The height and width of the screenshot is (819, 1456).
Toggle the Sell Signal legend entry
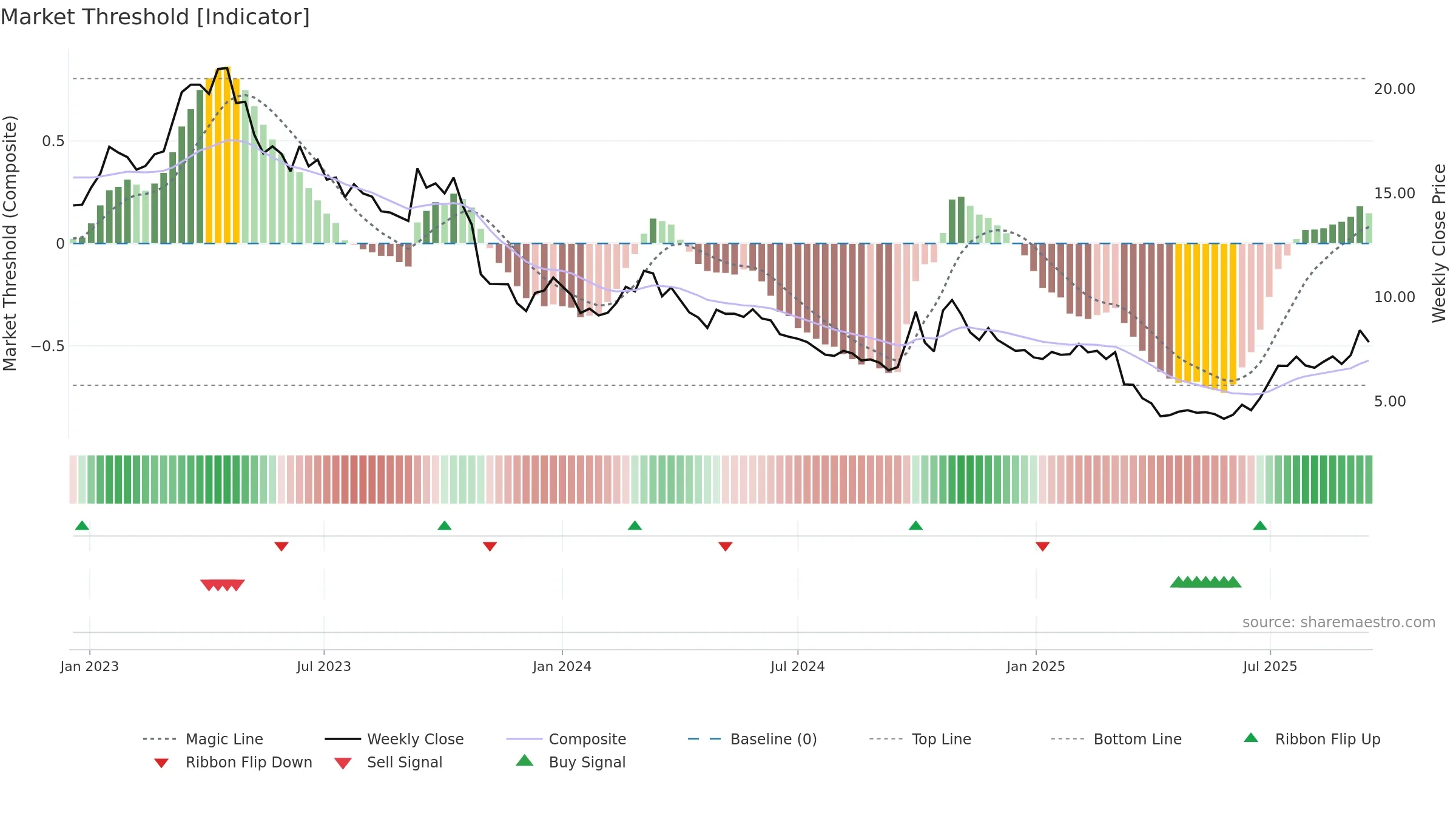tap(388, 763)
